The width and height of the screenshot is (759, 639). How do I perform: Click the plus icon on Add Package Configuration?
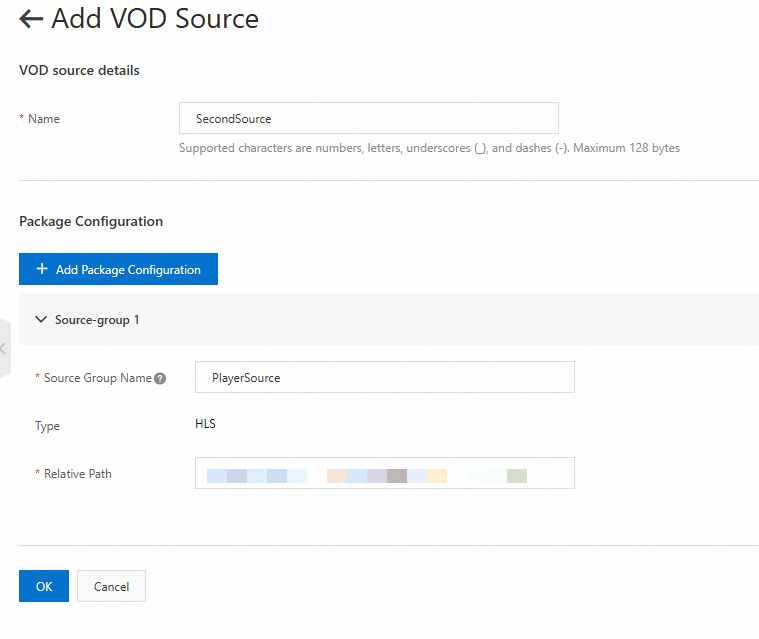[42, 270]
